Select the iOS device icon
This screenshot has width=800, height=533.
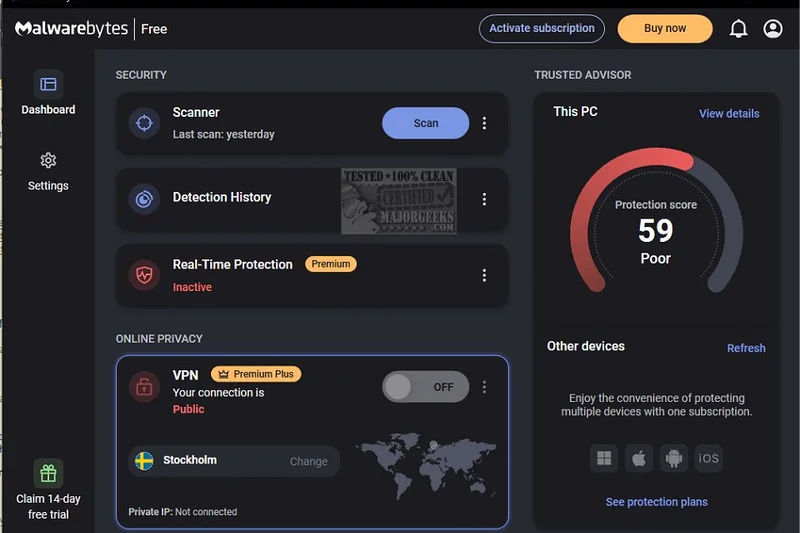pyautogui.click(x=708, y=458)
